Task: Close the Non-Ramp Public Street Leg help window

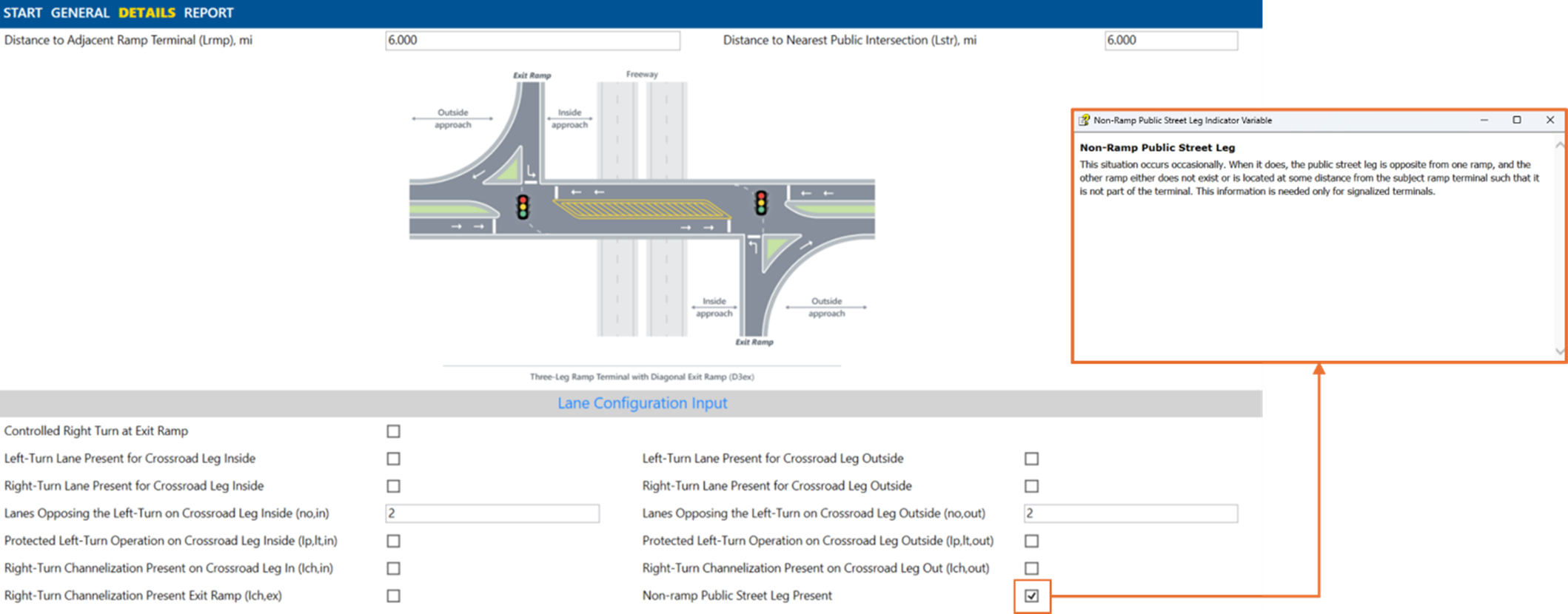Action: click(1549, 120)
